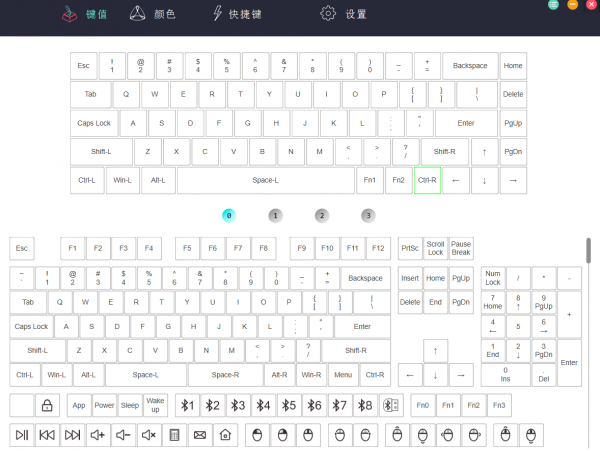This screenshot has width=600, height=451.
Task: Select the mouse cursor move left icon
Action: pos(448,435)
